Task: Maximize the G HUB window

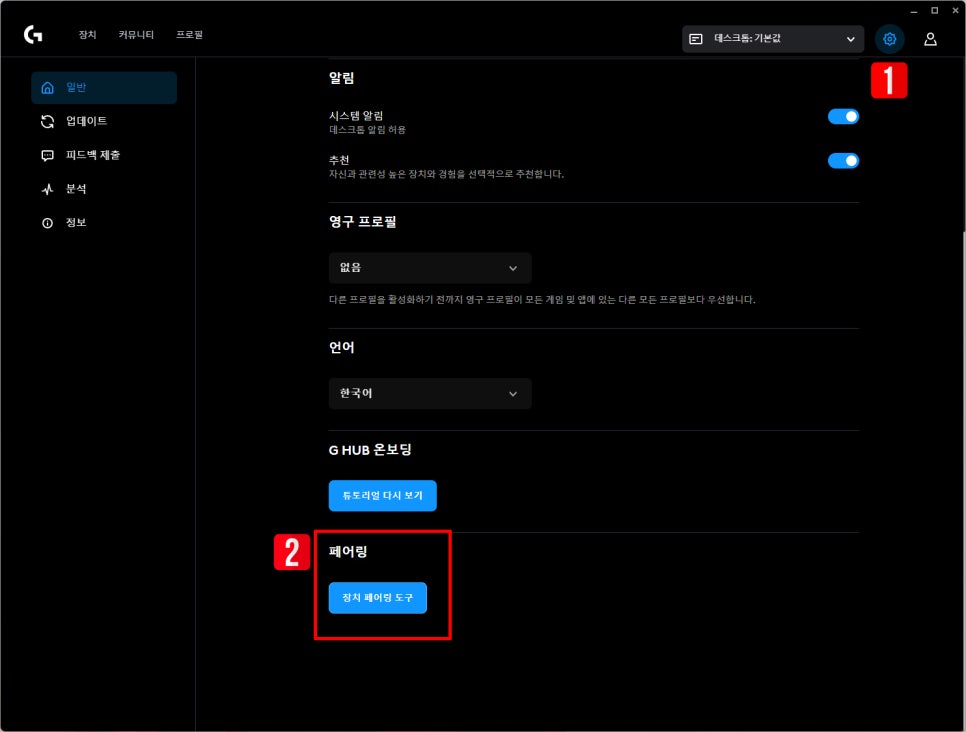Action: coord(934,10)
